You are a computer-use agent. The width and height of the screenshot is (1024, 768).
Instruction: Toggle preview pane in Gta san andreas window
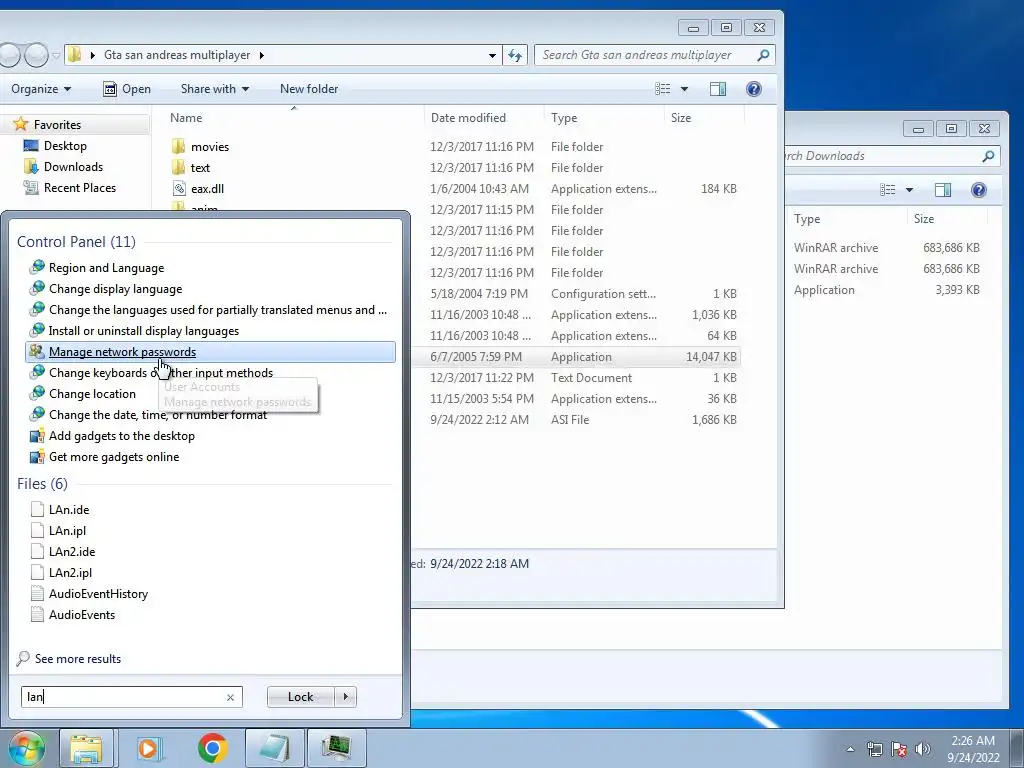(x=718, y=89)
